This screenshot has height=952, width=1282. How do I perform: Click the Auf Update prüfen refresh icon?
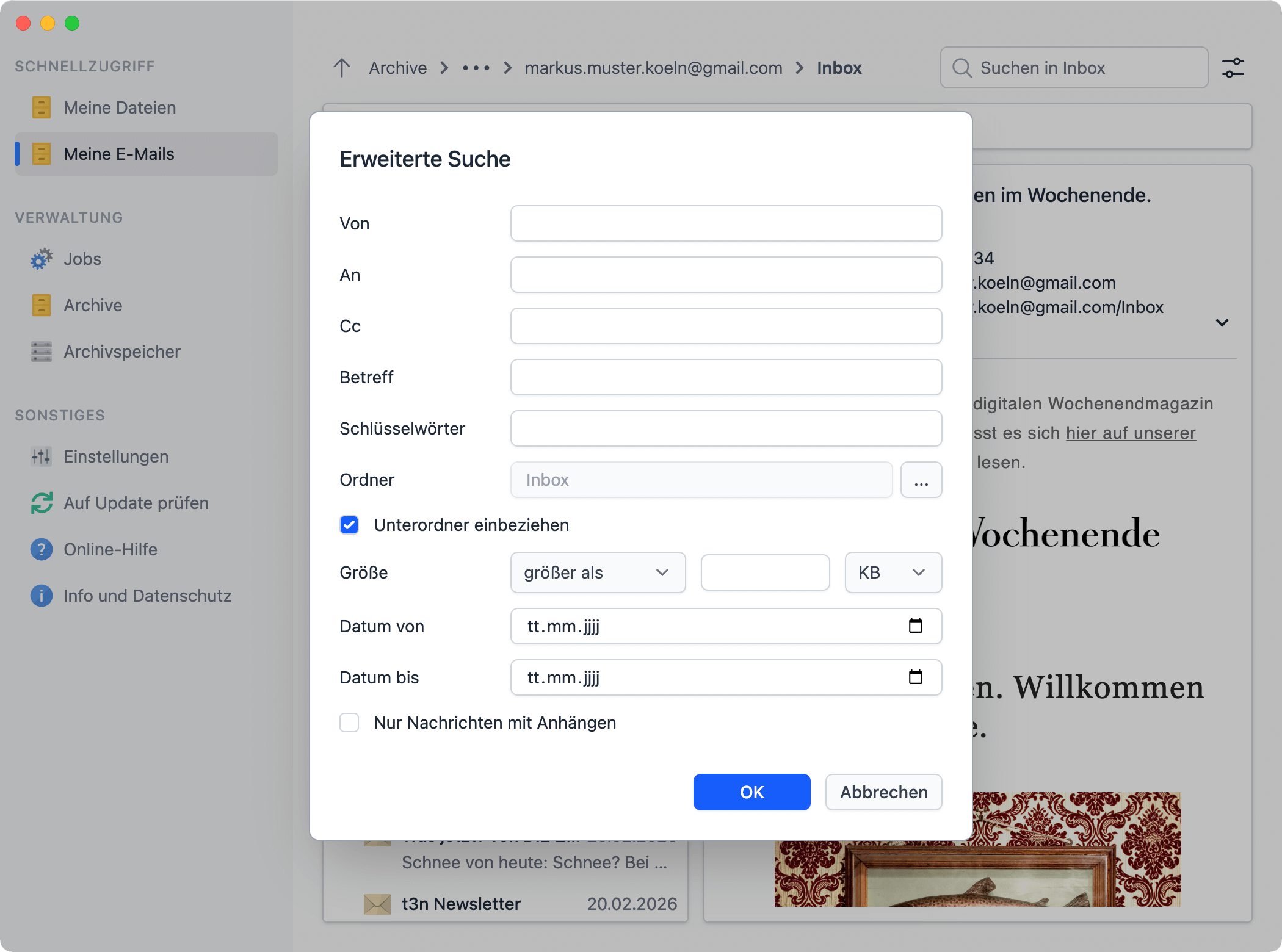40,503
